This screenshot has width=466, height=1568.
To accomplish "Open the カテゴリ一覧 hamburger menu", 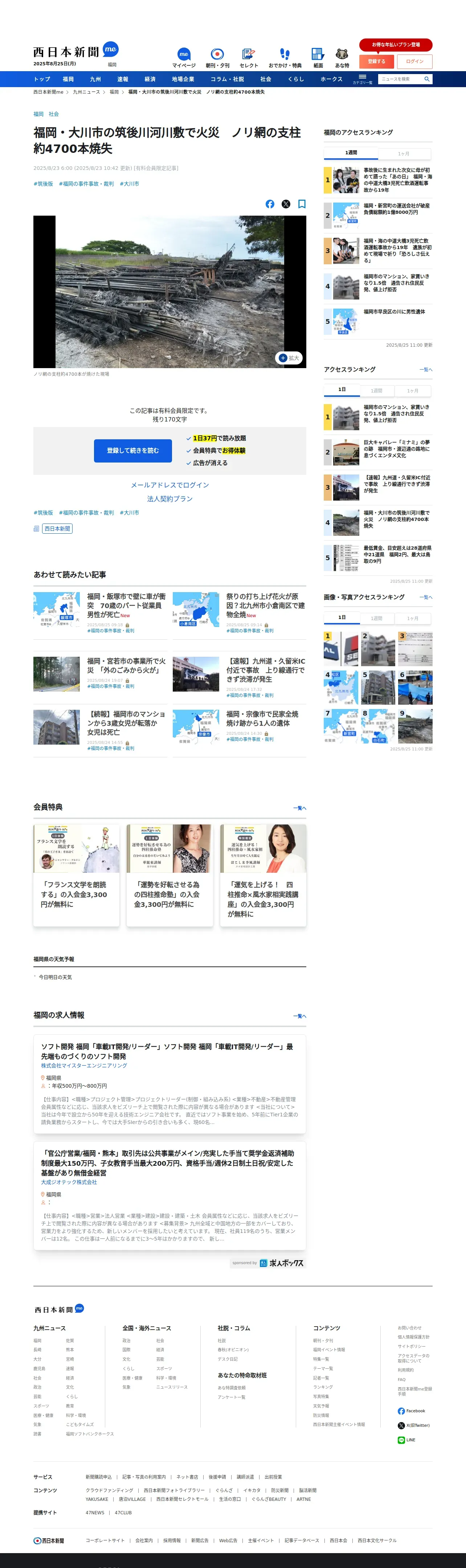I will [x=363, y=78].
